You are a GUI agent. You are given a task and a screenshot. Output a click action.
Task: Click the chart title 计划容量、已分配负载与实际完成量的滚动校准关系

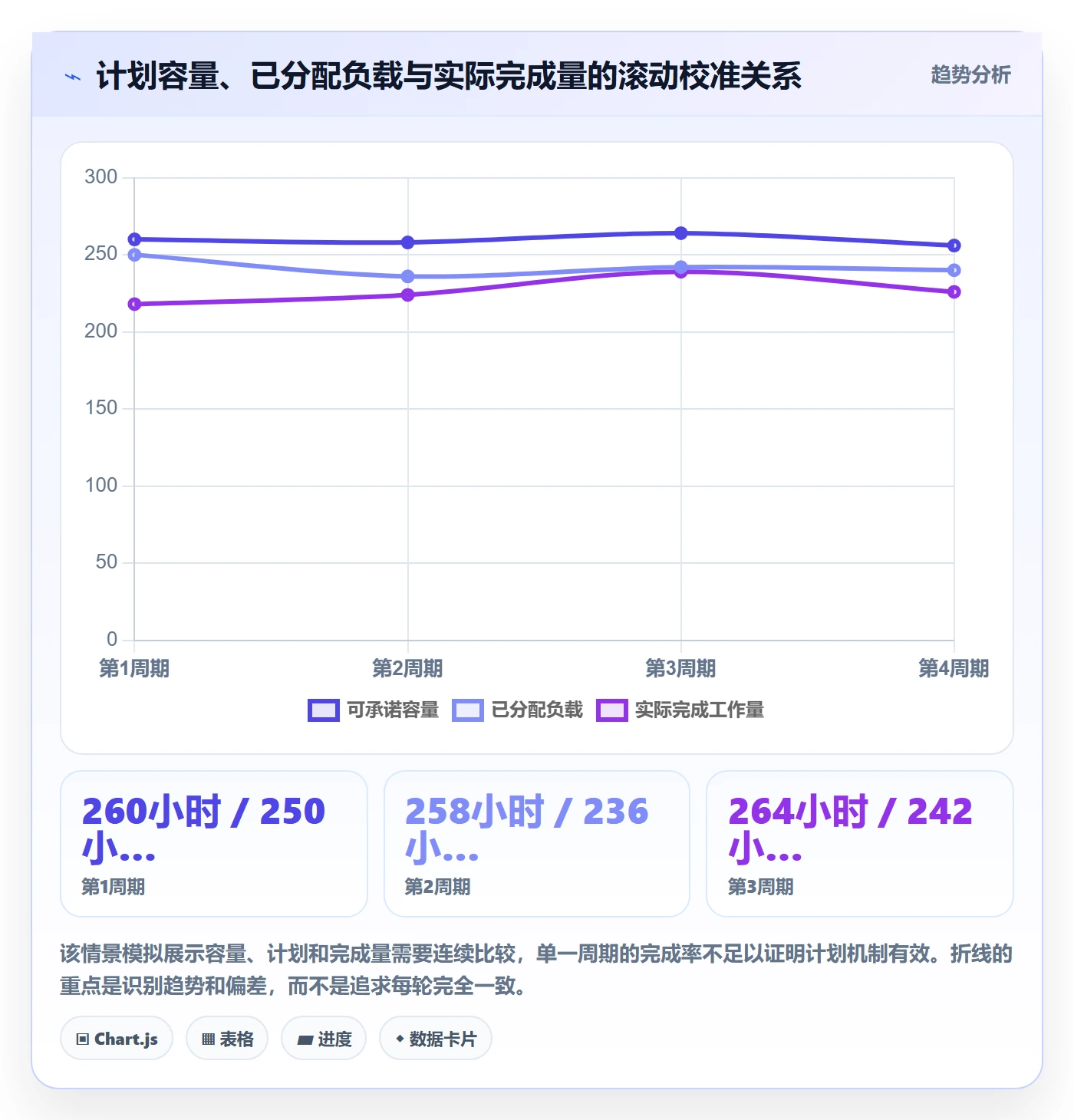(x=449, y=76)
